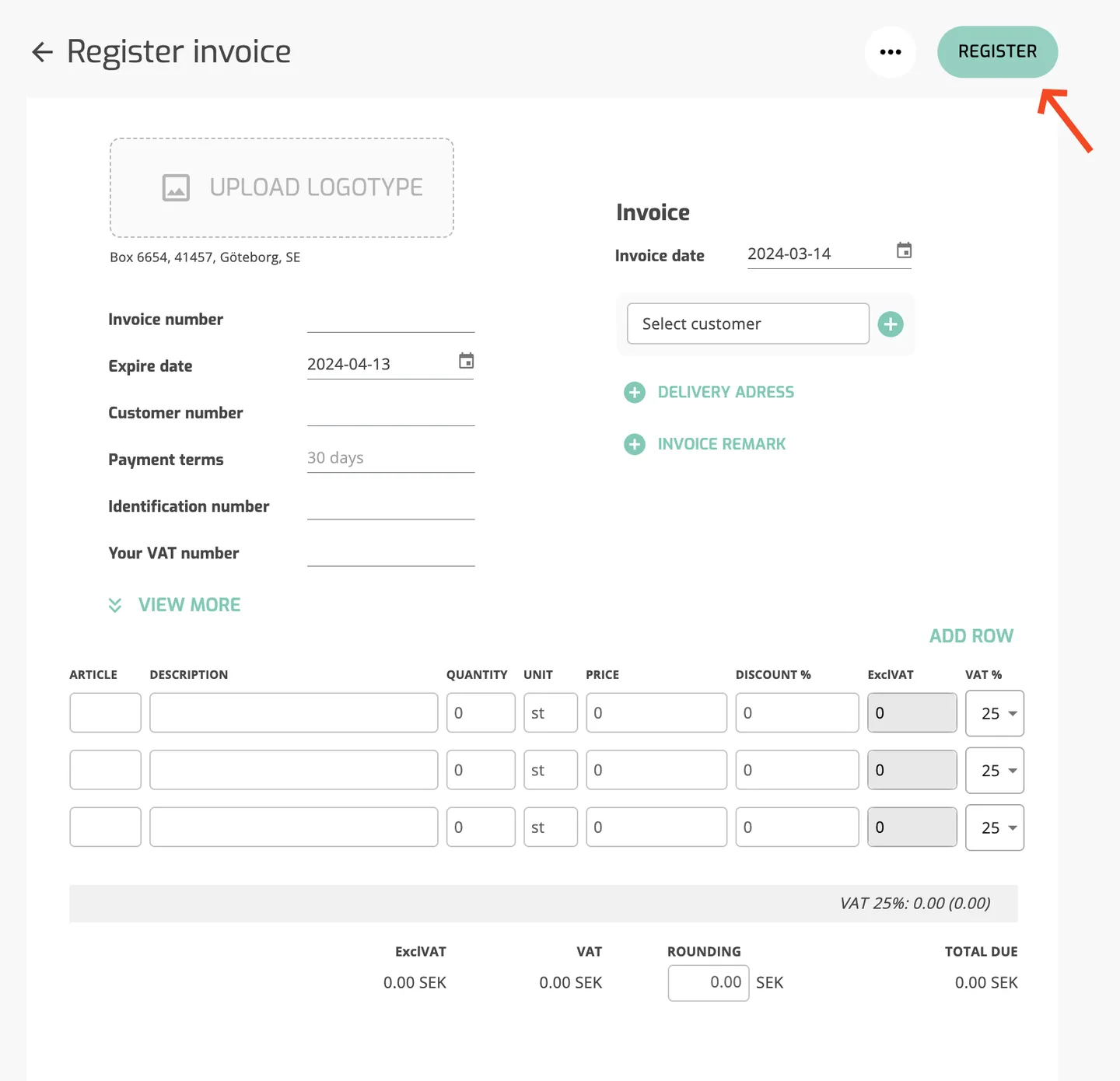Click the Price field in third row
Image resolution: width=1120 pixels, height=1081 pixels.
point(656,827)
